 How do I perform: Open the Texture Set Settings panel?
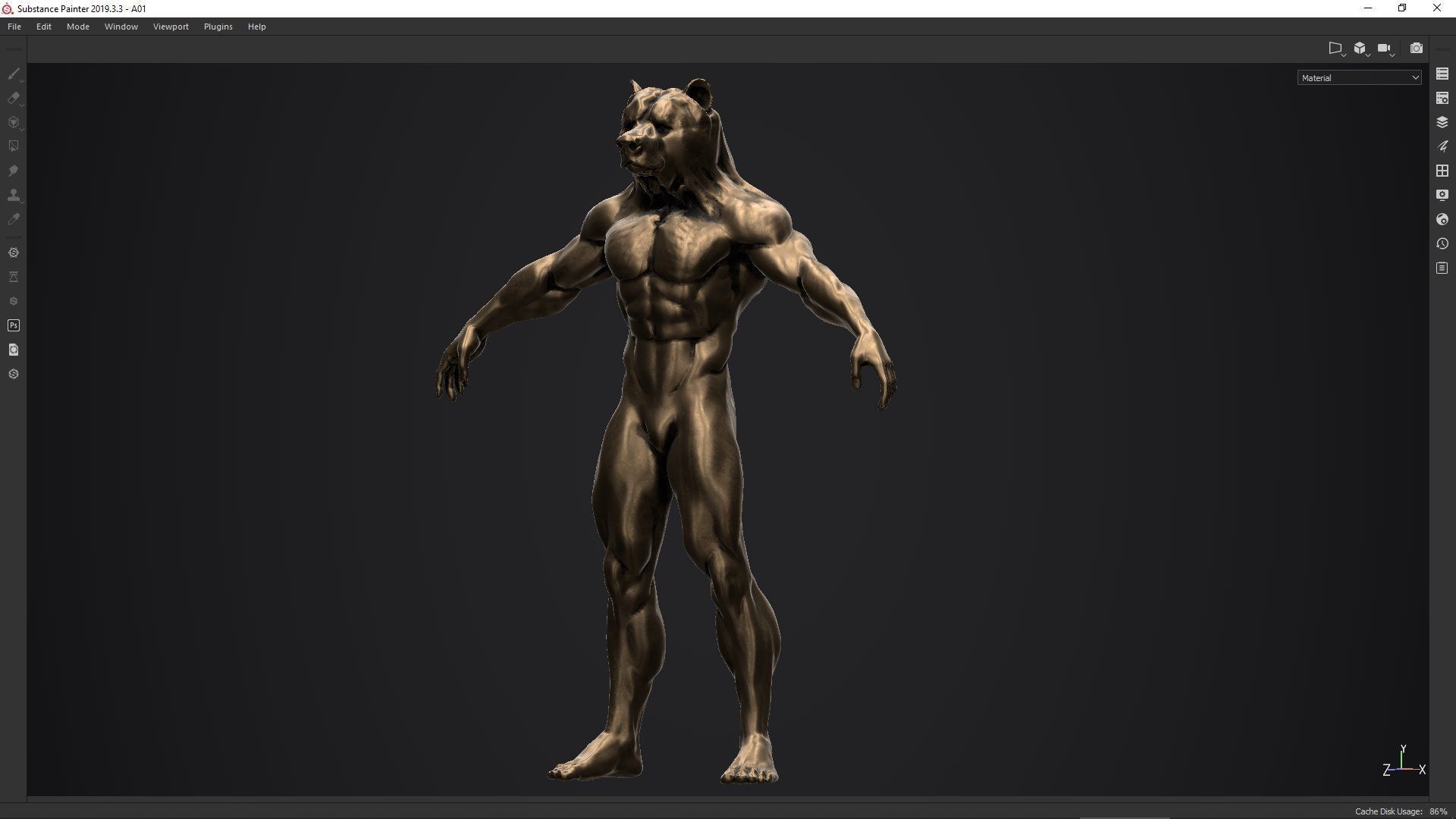click(1442, 98)
